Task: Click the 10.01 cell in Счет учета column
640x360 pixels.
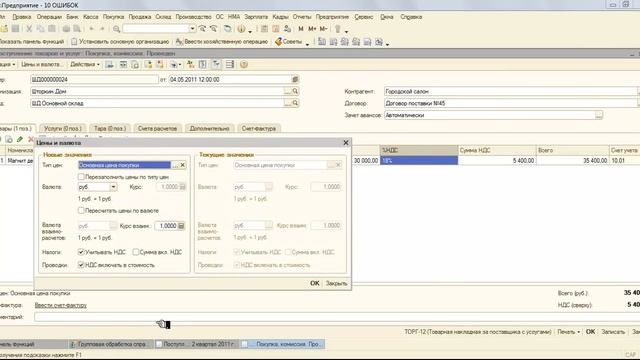Action: coord(624,161)
